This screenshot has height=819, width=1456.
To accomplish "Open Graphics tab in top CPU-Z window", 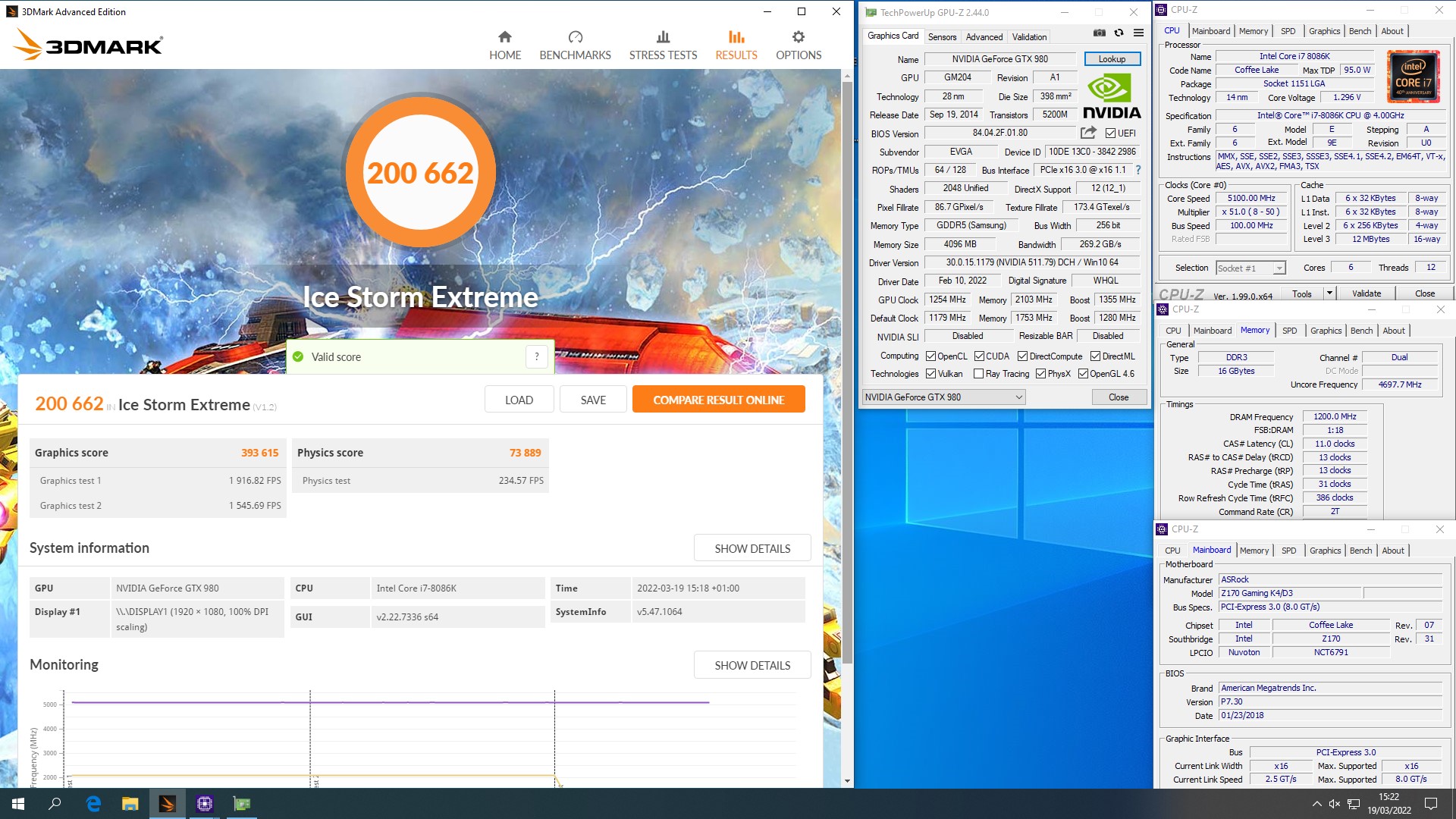I will [1324, 31].
